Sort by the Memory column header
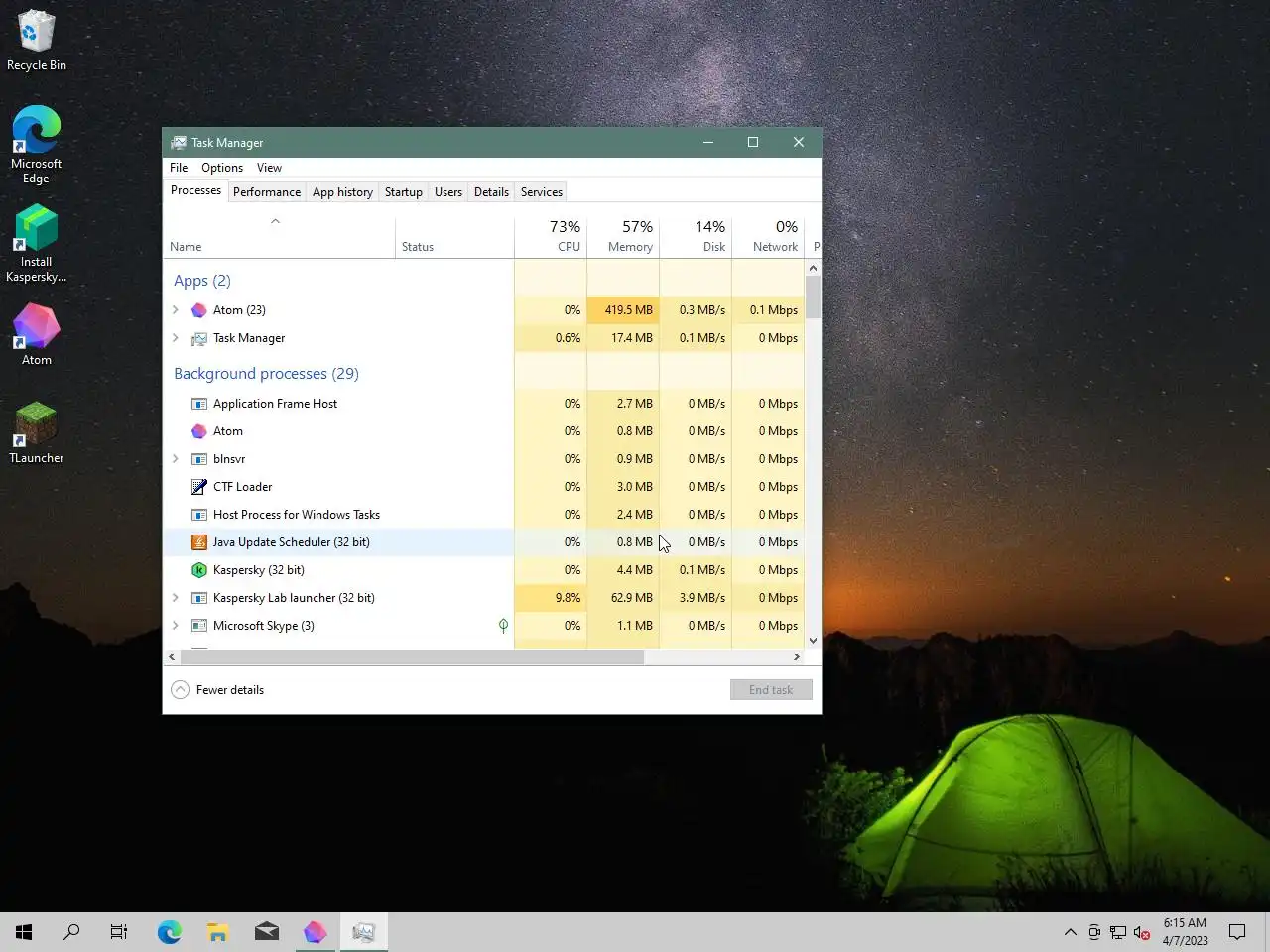The width and height of the screenshot is (1270, 952). click(x=623, y=237)
